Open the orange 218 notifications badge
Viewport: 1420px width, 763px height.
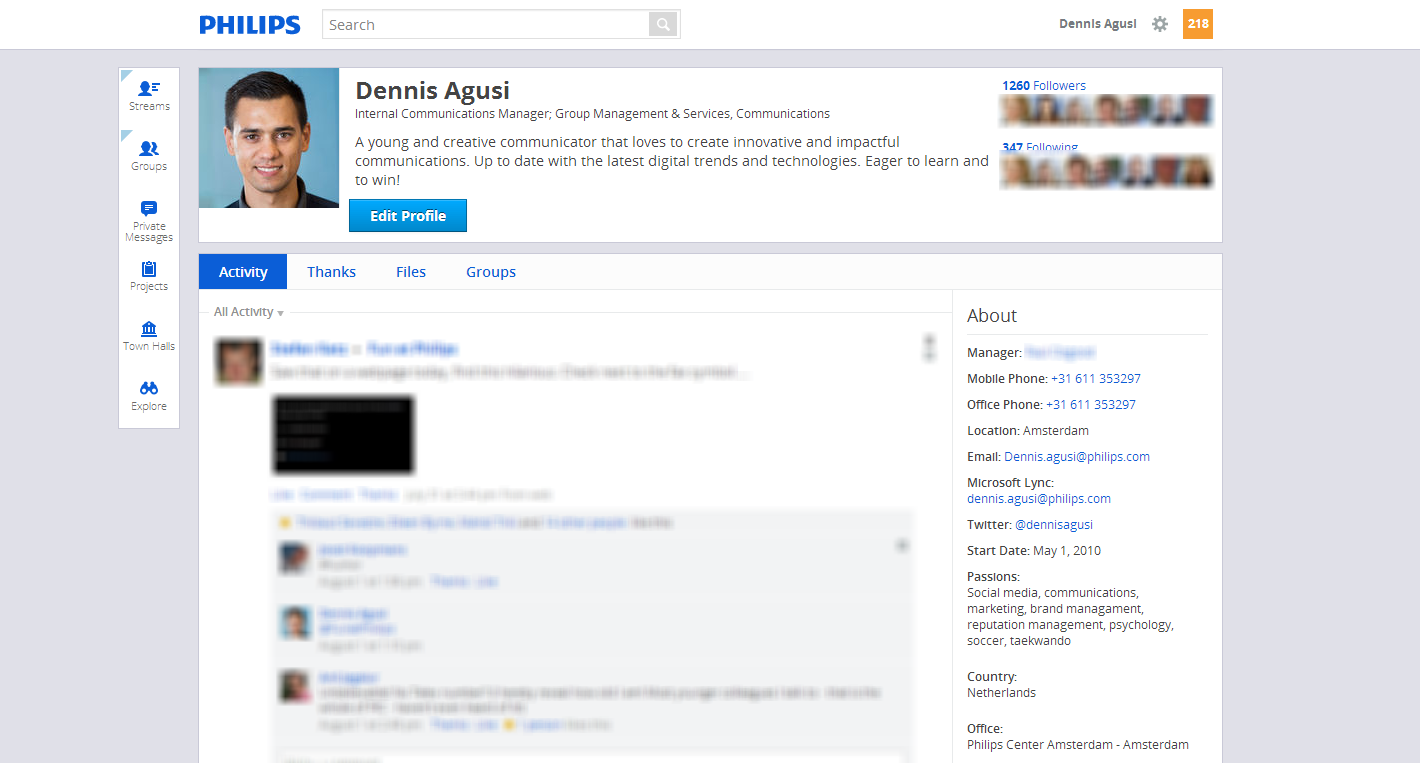pos(1198,24)
